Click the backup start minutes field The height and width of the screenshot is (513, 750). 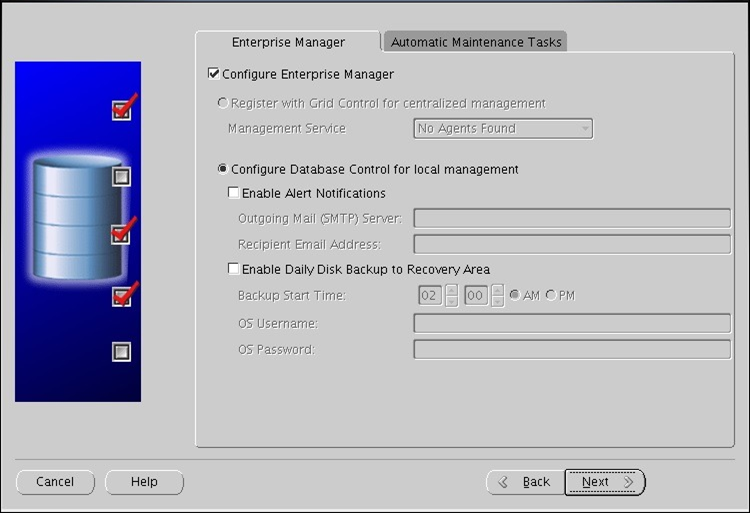coord(475,295)
